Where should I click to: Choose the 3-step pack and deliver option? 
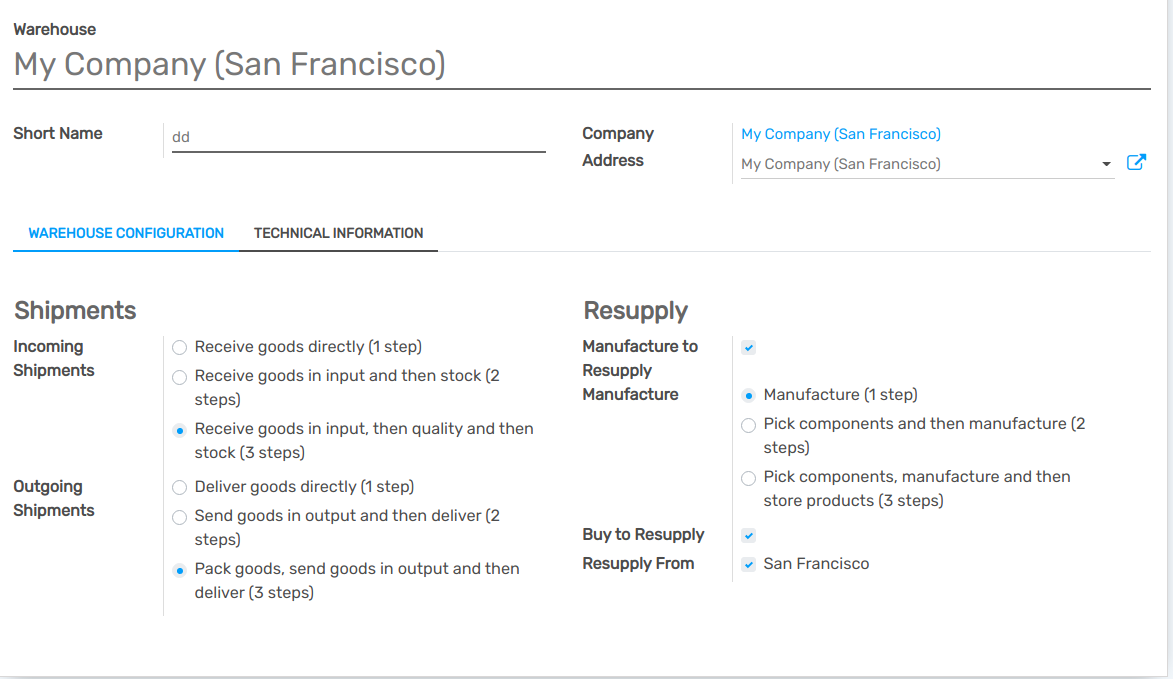click(179, 569)
